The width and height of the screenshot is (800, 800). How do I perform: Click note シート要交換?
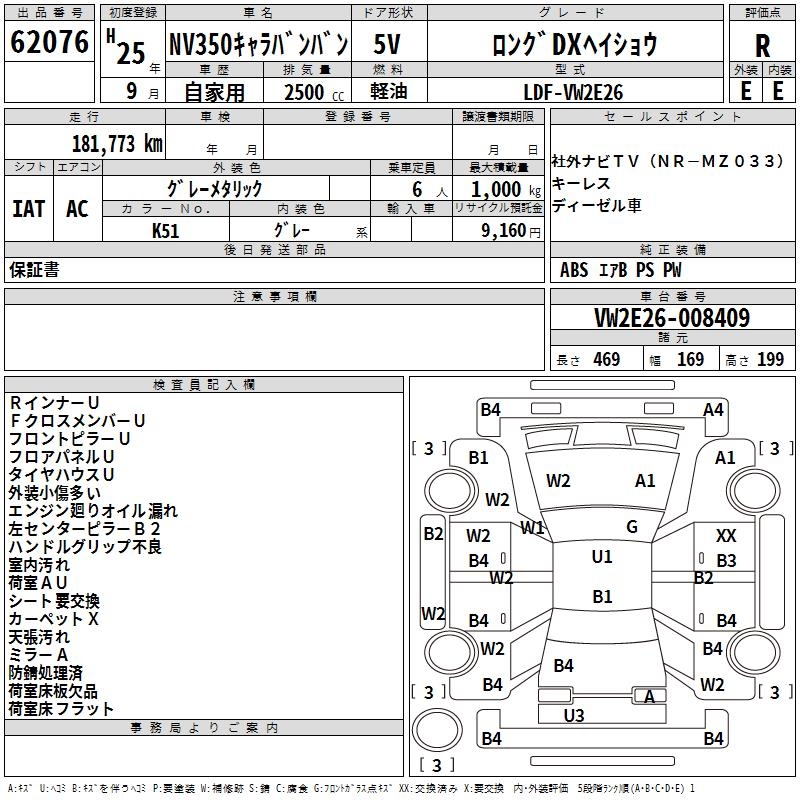[54, 601]
